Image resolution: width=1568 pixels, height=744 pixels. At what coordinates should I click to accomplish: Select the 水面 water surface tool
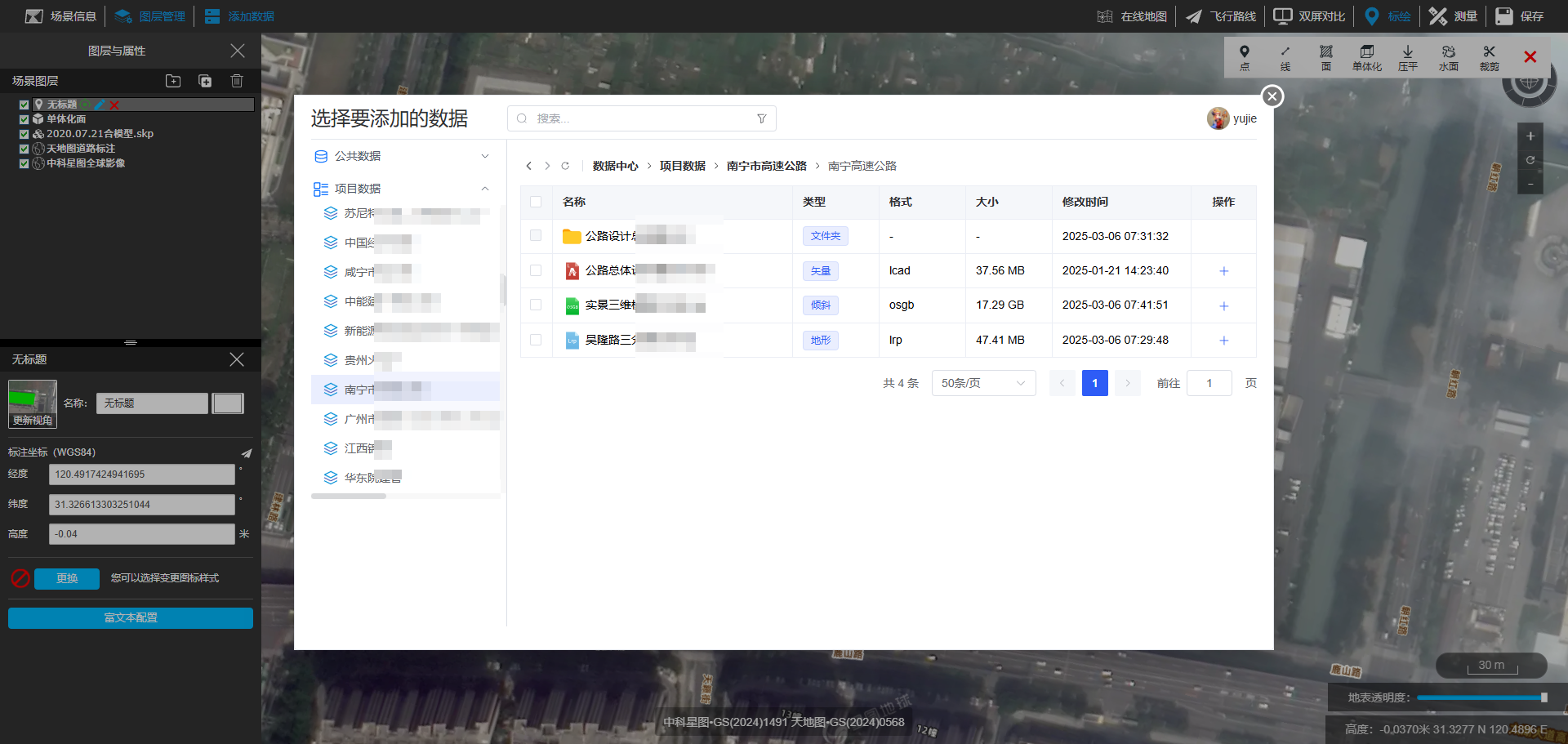(x=1449, y=58)
